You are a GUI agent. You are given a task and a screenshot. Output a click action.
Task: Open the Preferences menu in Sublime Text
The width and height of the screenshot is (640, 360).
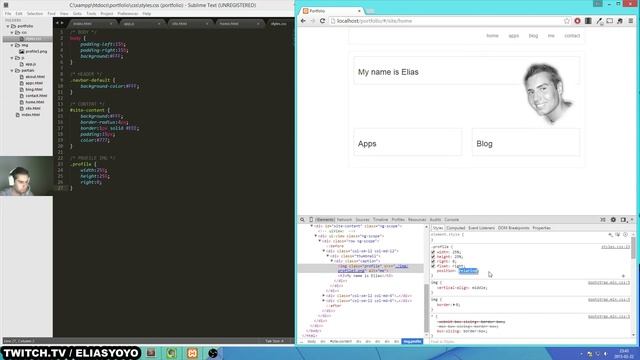pos(128,13)
